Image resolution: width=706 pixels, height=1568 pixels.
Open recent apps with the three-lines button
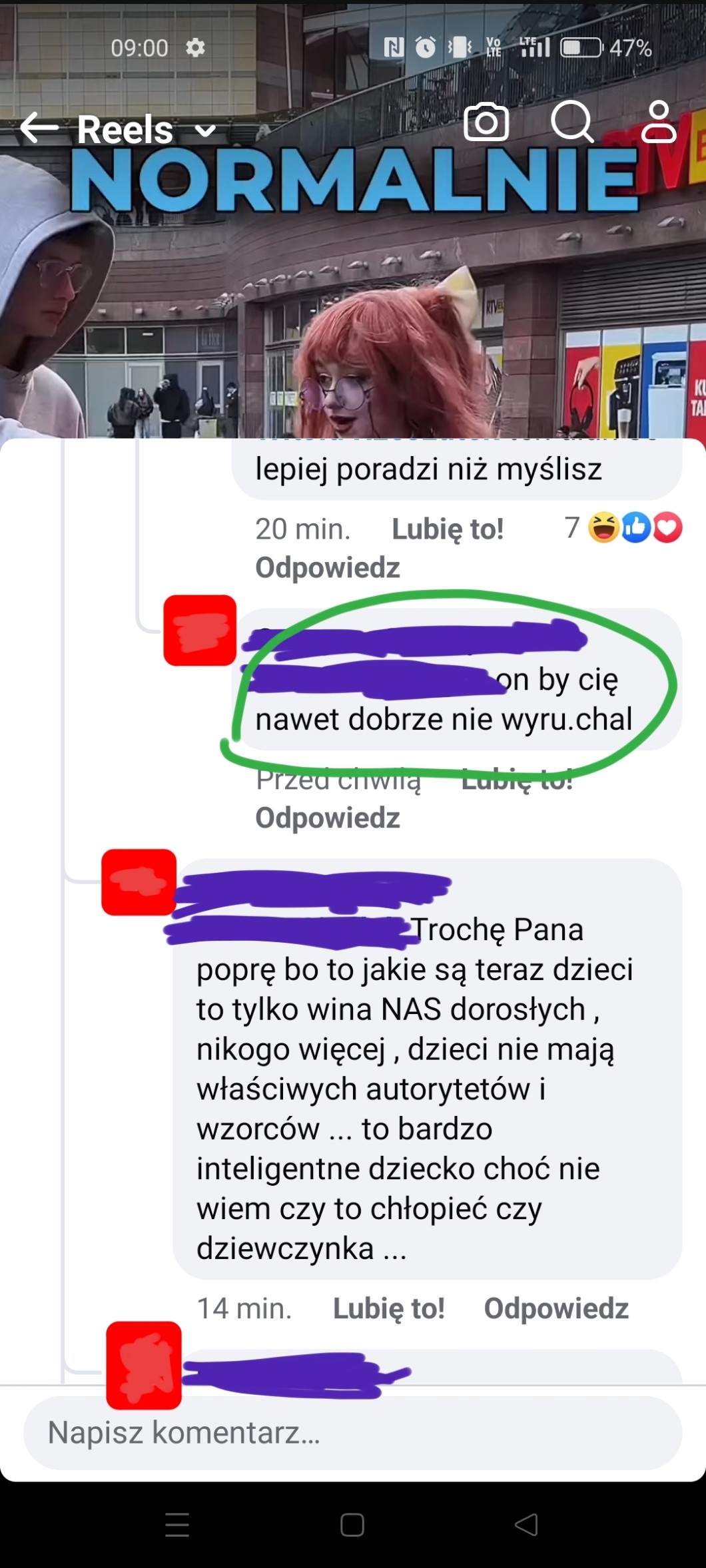point(177,1524)
